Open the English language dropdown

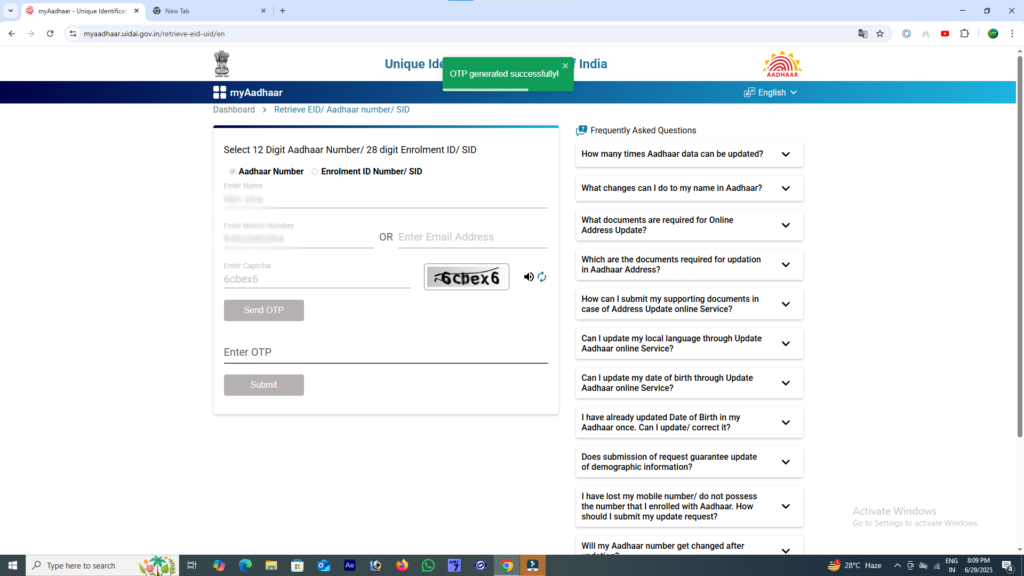click(x=771, y=93)
